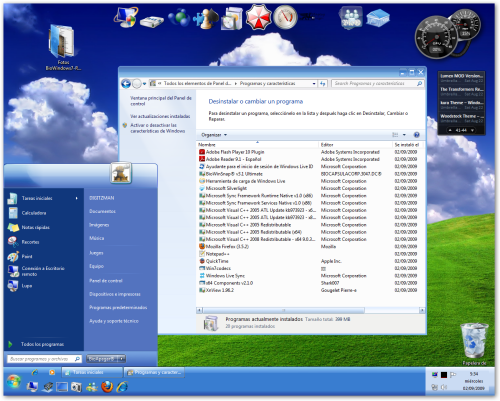Open Documentos from the Start menu

click(x=102, y=211)
